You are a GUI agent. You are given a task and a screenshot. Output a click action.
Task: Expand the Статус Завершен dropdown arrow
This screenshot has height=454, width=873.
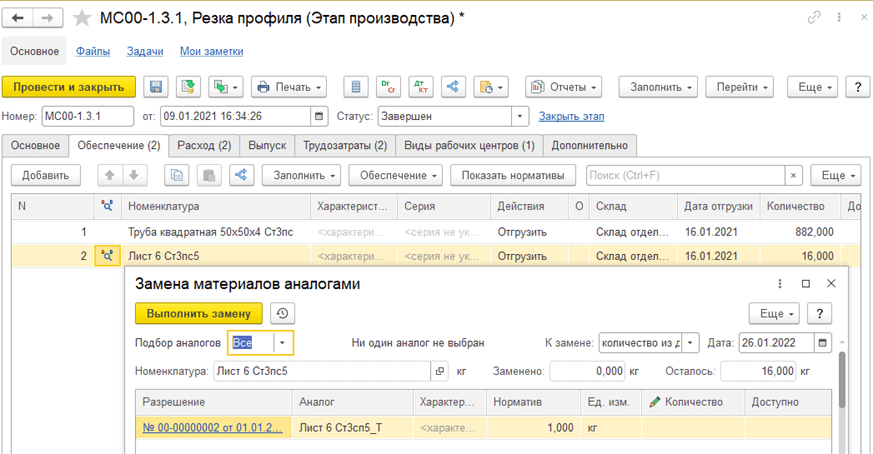[519, 116]
